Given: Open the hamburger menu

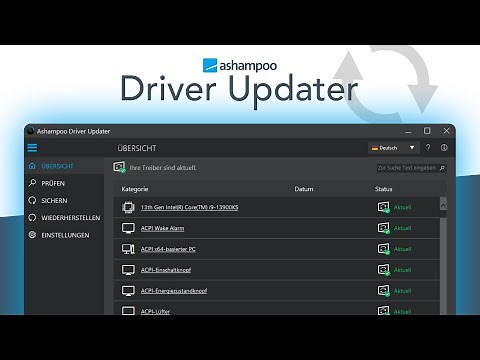Looking at the screenshot, I should tap(32, 148).
